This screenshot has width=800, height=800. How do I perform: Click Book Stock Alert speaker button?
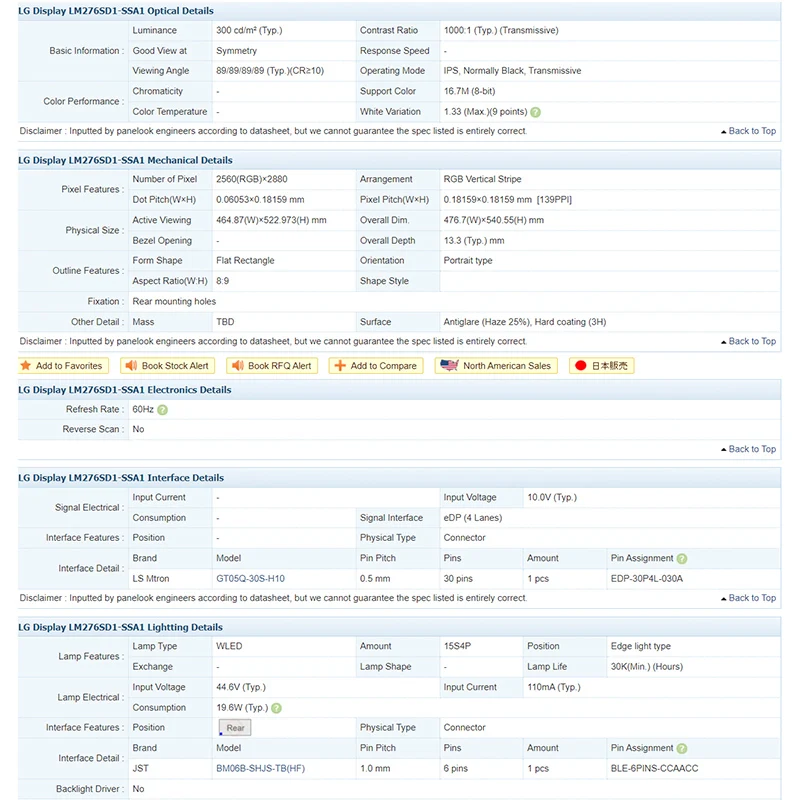click(167, 366)
